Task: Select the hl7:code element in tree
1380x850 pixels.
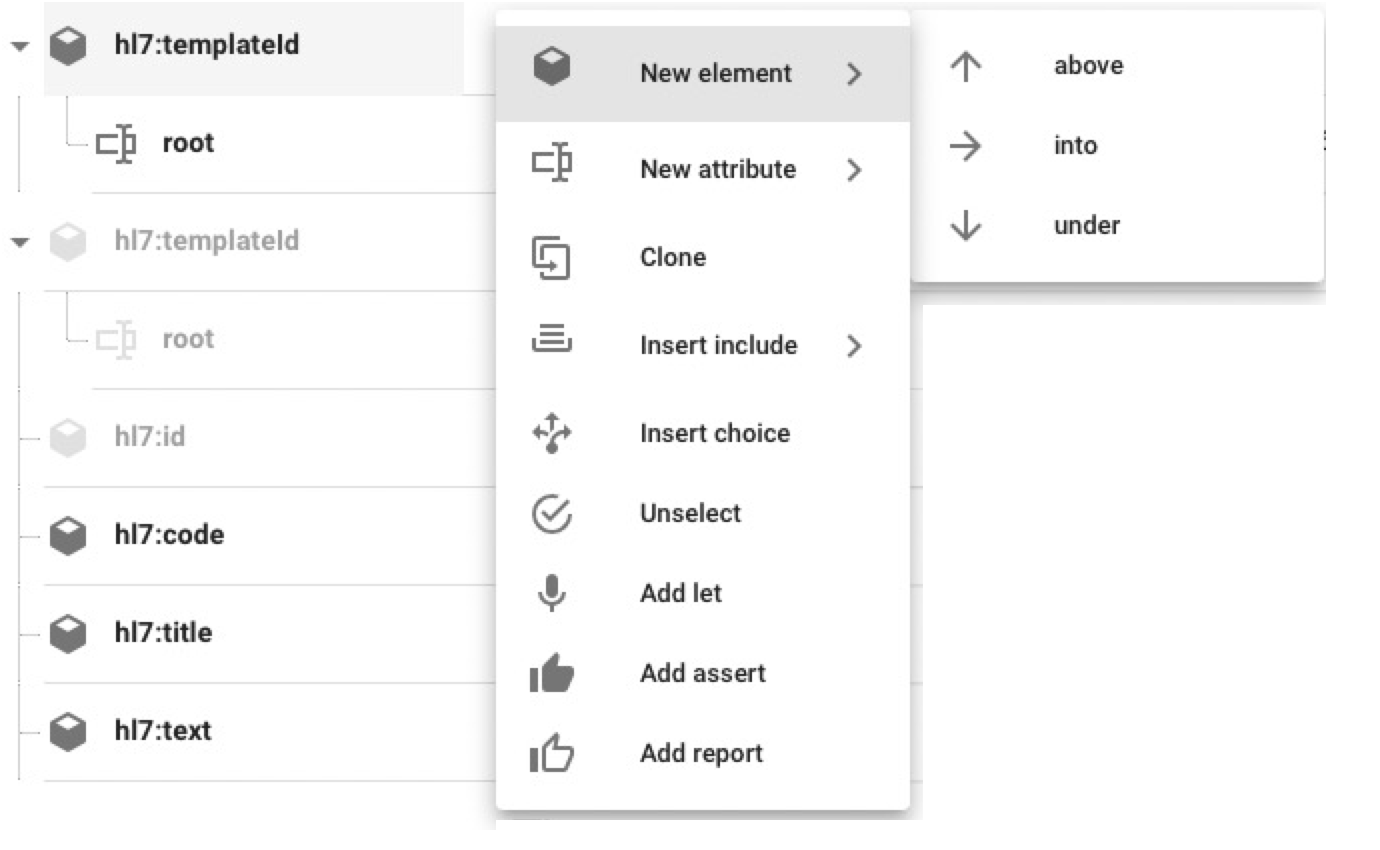Action: pos(169,535)
